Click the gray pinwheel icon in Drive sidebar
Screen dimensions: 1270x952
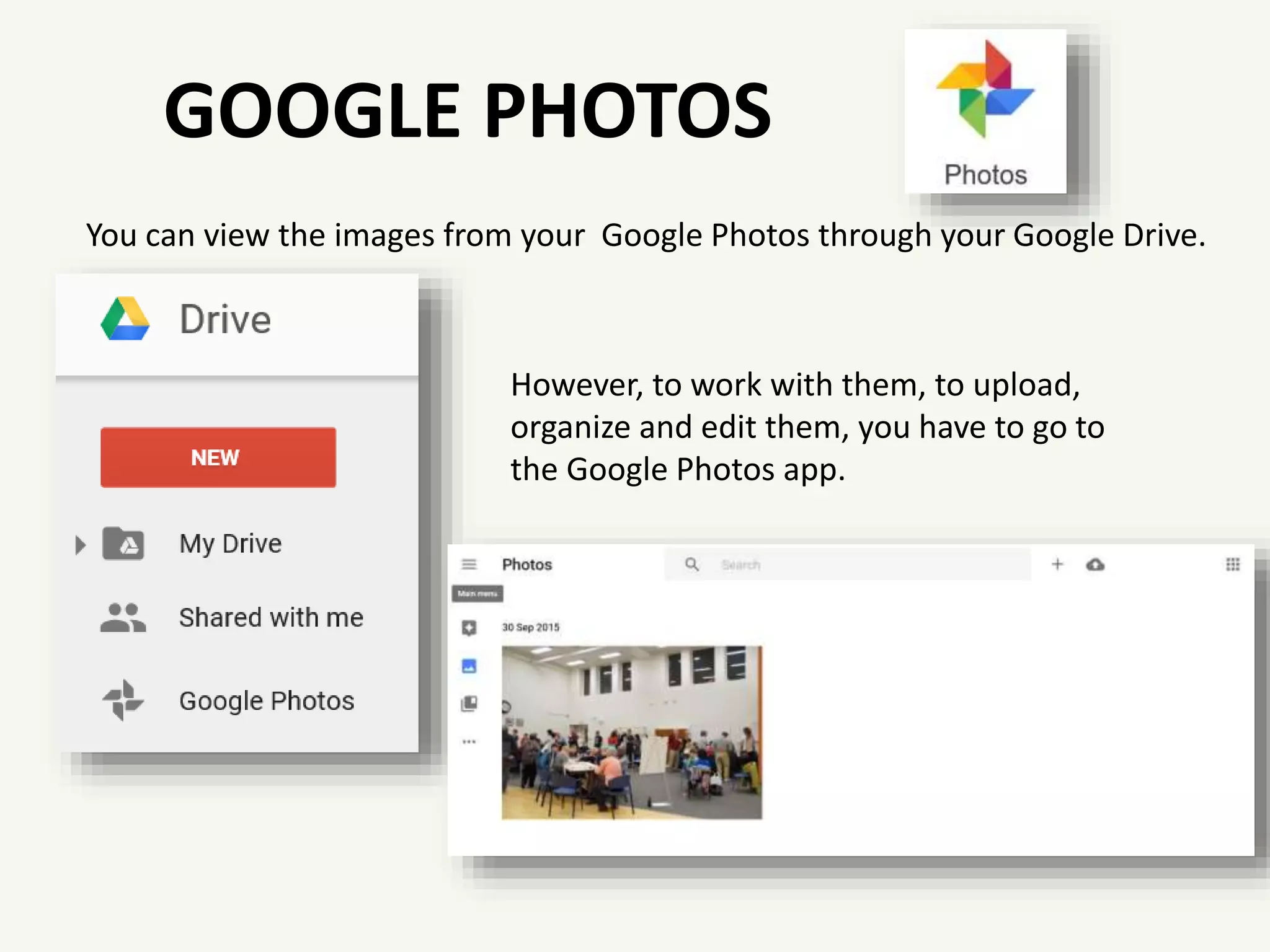coord(123,700)
